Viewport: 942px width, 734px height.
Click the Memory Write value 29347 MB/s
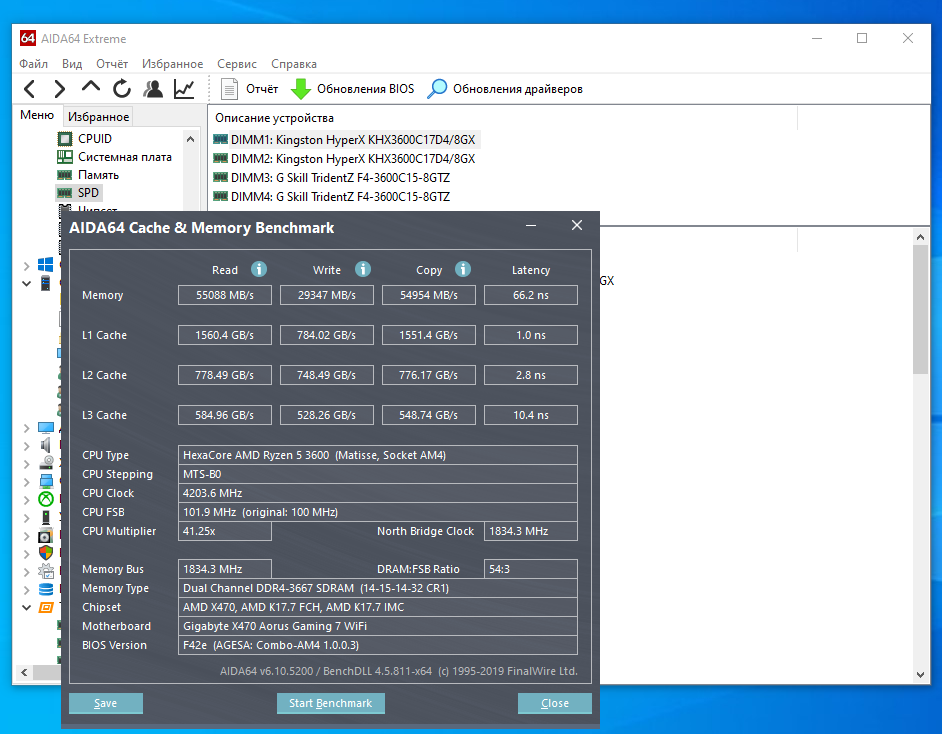[327, 295]
